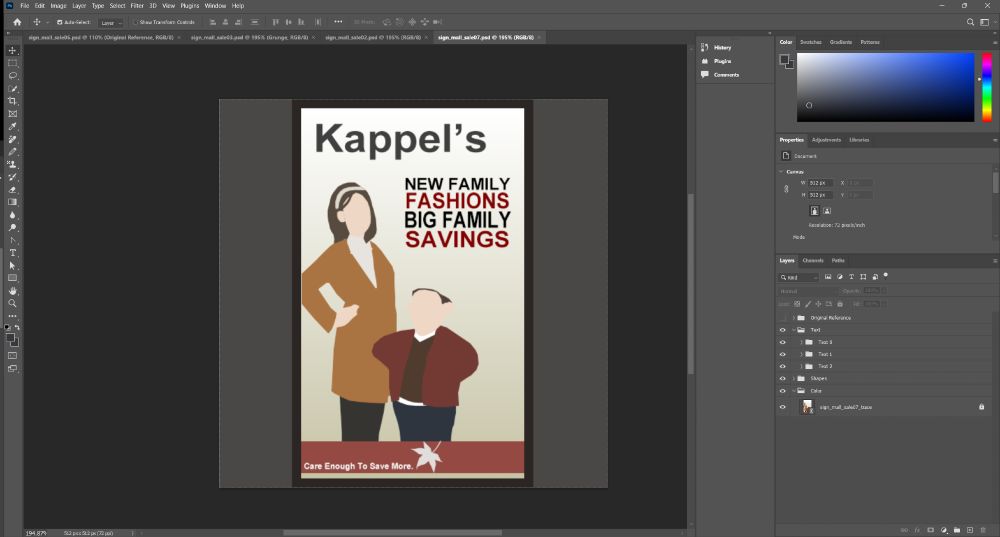Click more options ellipsis in options bar
The width and height of the screenshot is (1000, 537).
(338, 22)
